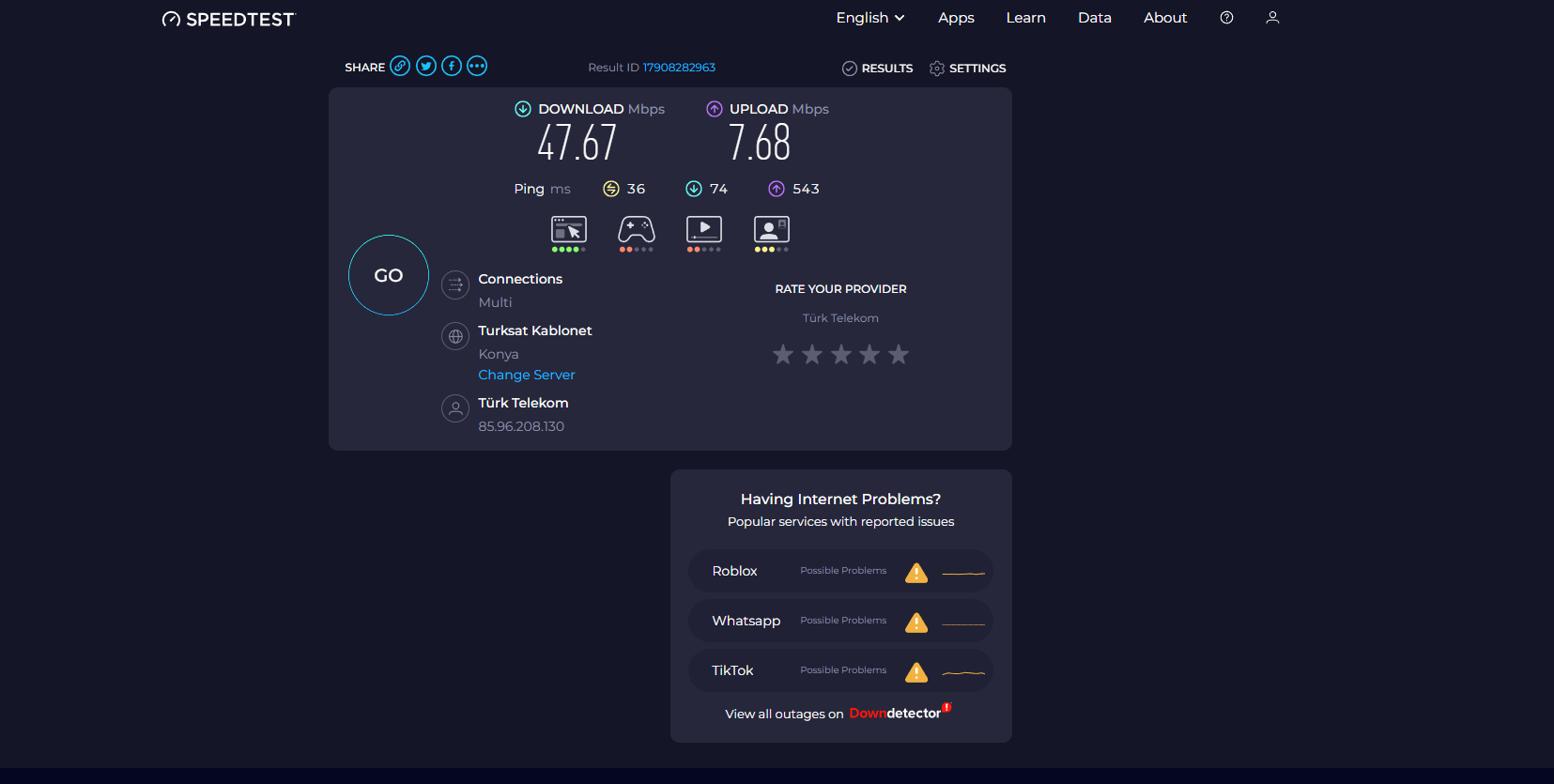Open the Data menu
This screenshot has height=784, width=1554.
click(x=1095, y=18)
